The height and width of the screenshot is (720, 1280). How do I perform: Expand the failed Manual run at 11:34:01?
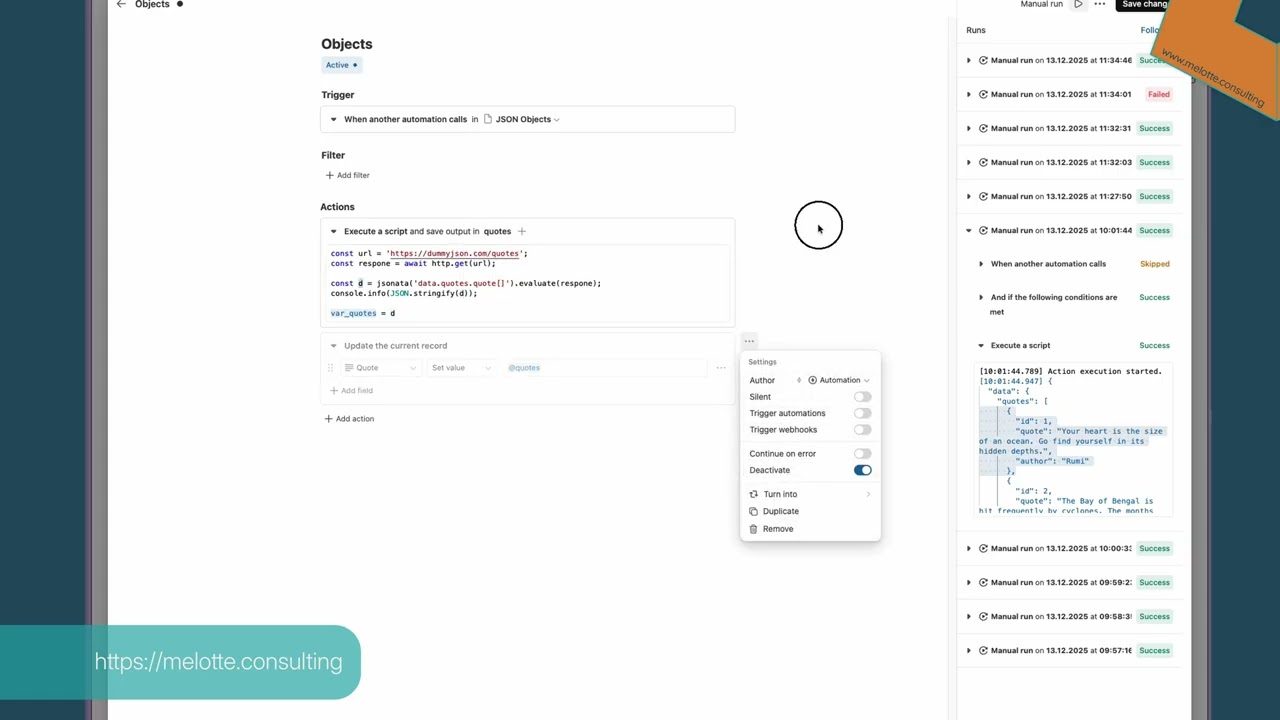coord(968,94)
